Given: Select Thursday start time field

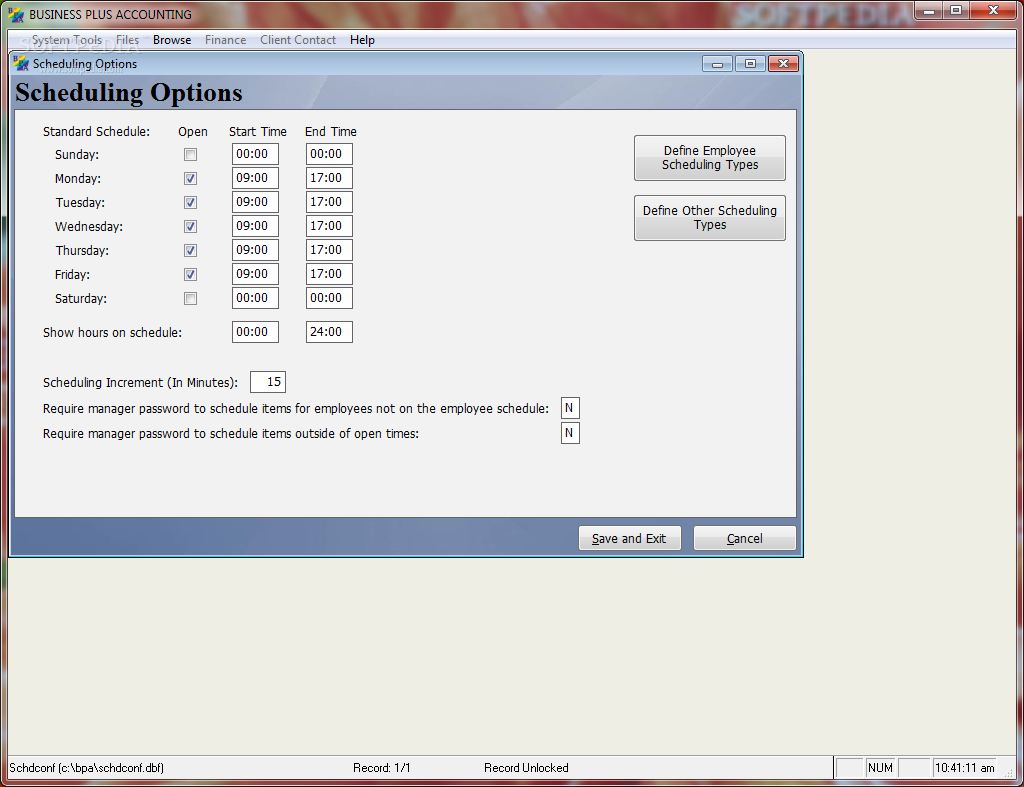Looking at the screenshot, I should coord(255,250).
